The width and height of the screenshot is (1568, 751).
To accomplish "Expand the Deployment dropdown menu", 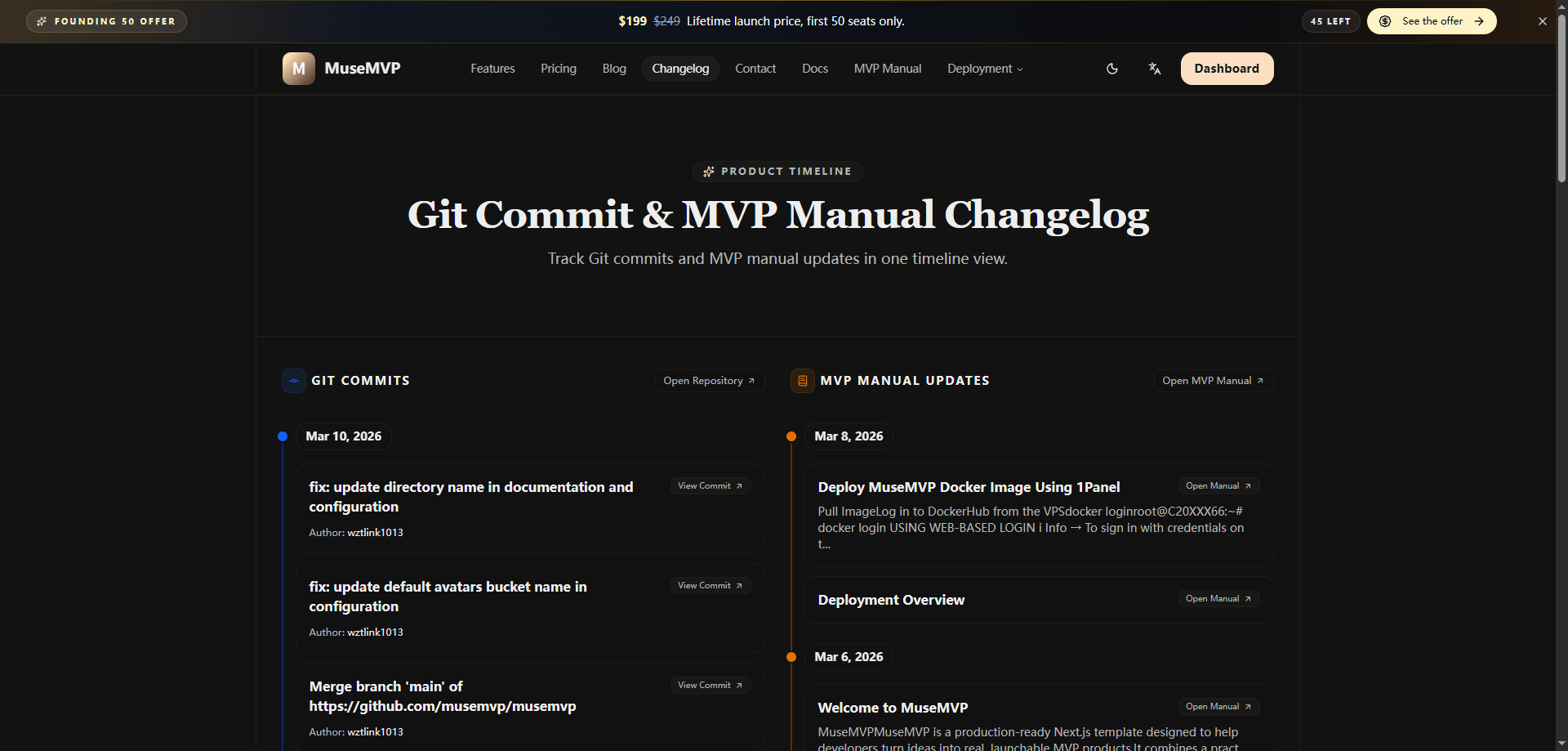I will point(984,69).
